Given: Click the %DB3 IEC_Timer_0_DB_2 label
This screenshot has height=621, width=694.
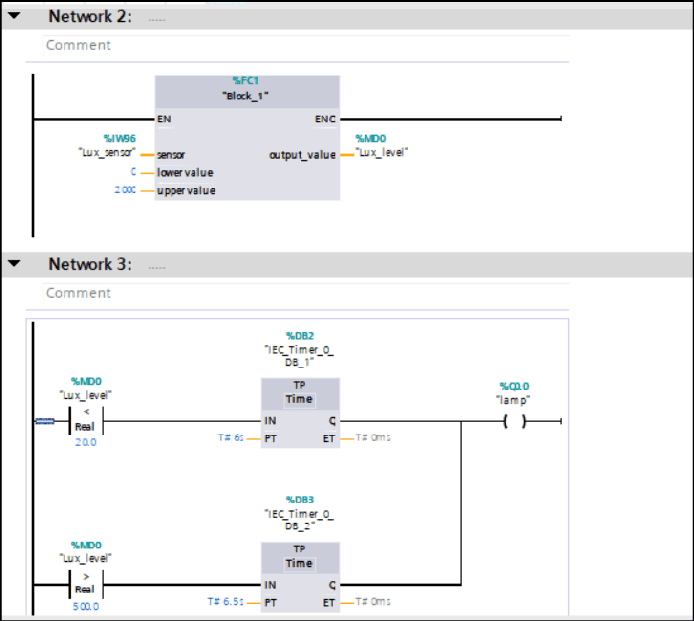Looking at the screenshot, I should (x=300, y=513).
